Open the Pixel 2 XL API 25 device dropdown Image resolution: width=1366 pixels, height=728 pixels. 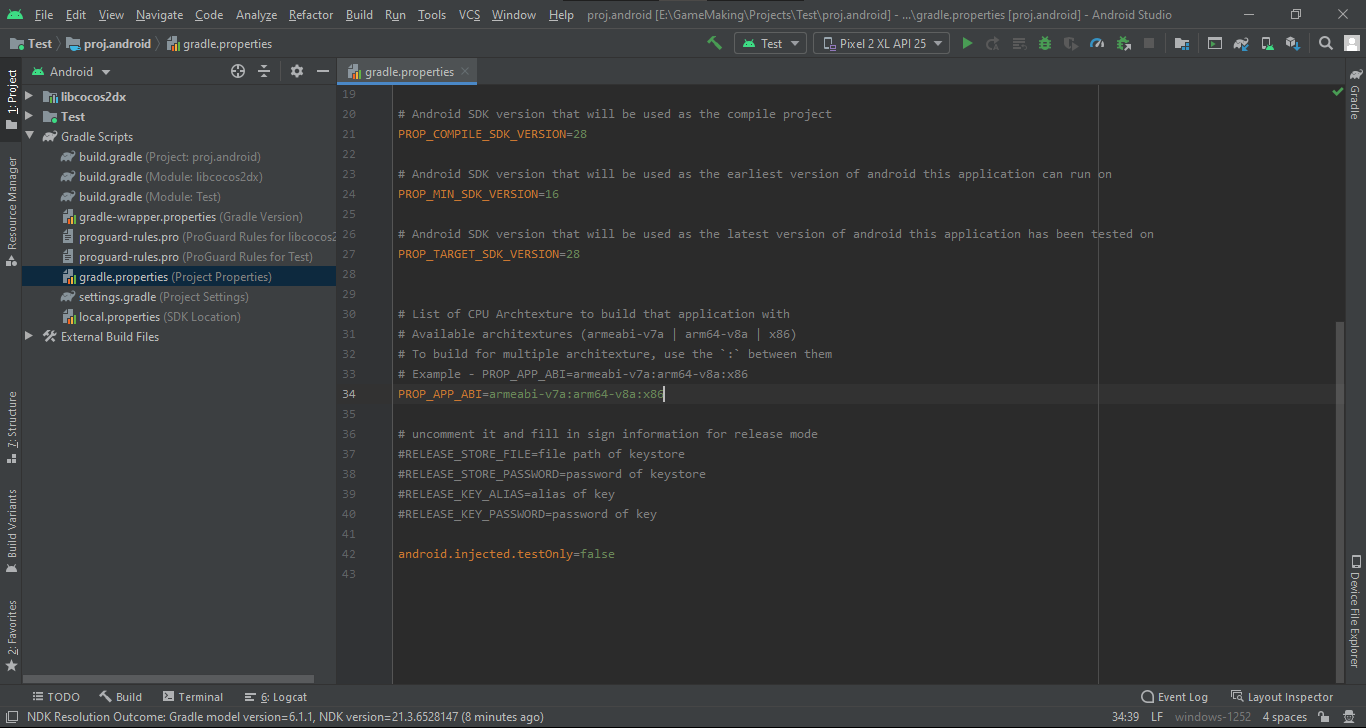coord(881,43)
